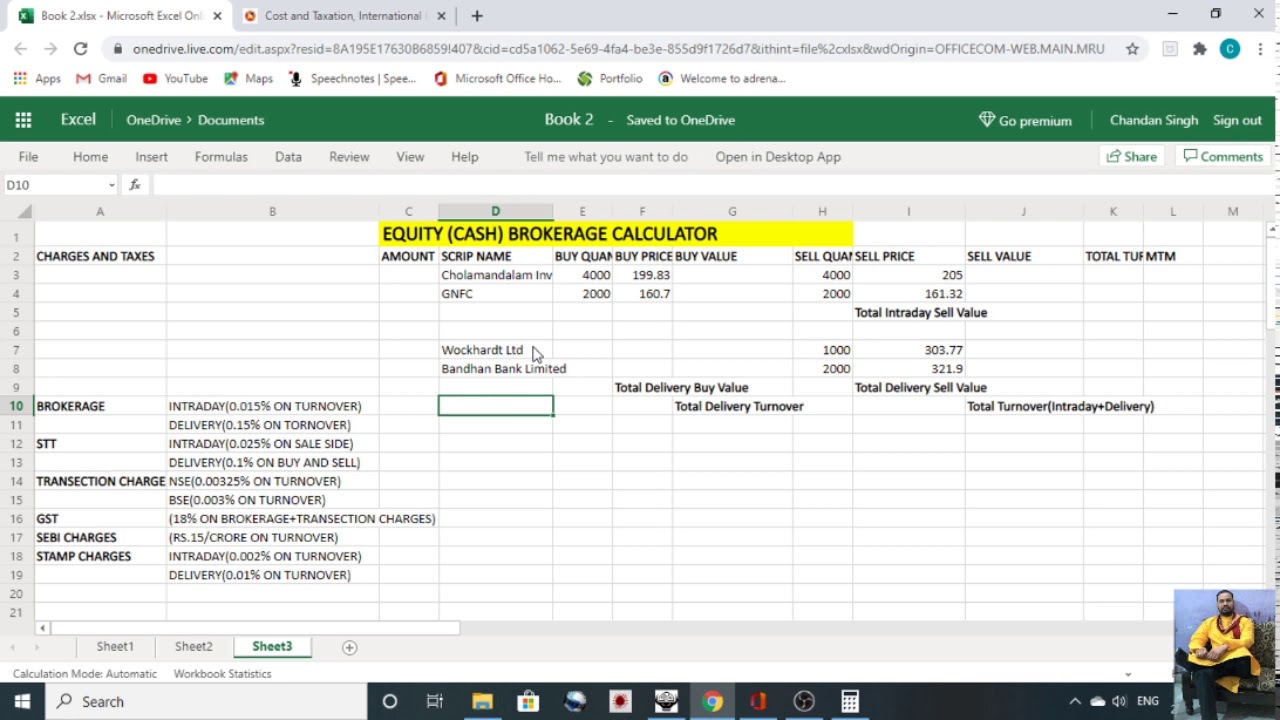Click the volume icon in system tray
This screenshot has height=720, width=1280.
click(x=1119, y=701)
